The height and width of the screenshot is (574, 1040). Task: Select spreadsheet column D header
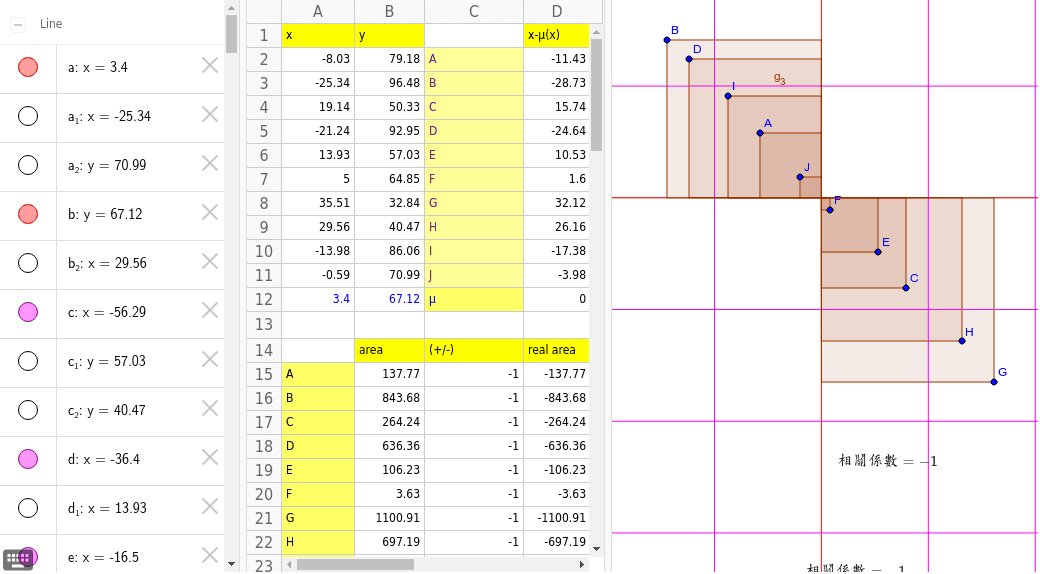556,11
